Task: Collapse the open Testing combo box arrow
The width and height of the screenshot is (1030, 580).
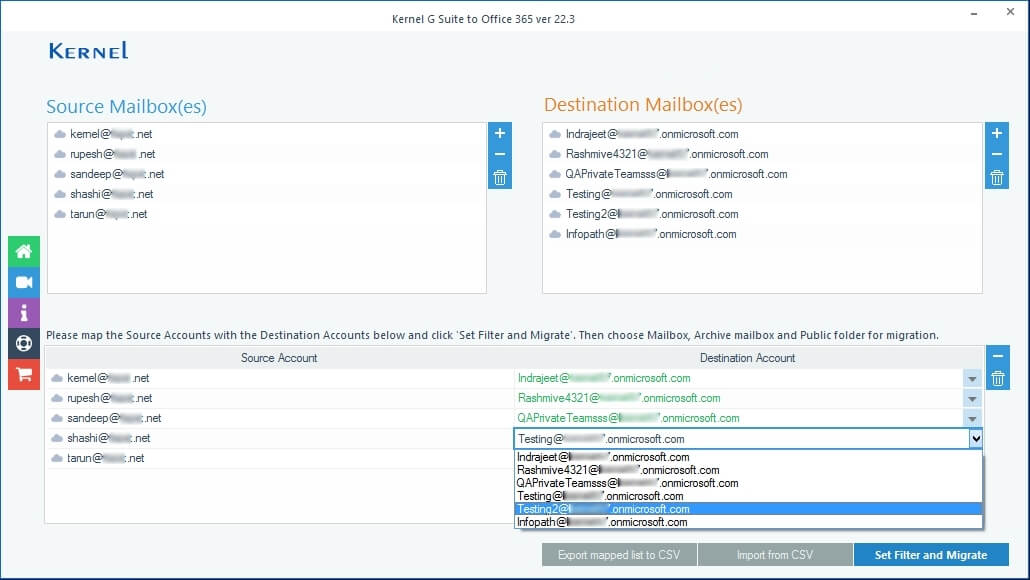Action: pos(976,439)
